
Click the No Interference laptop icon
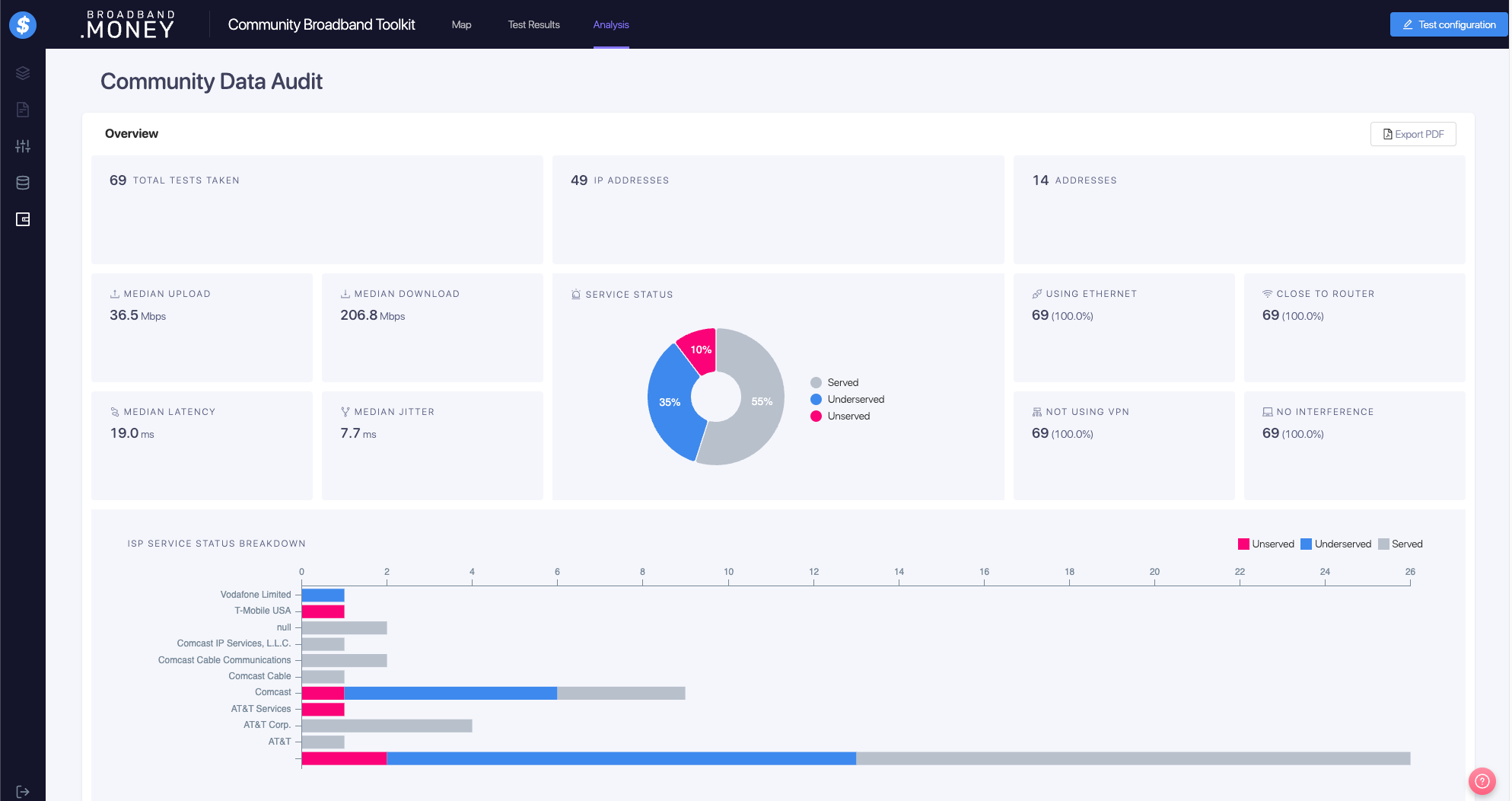(x=1267, y=412)
